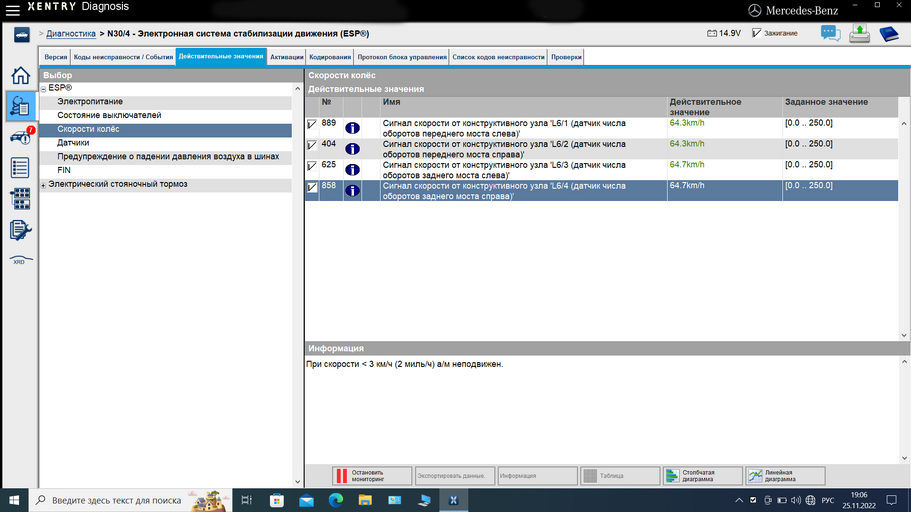The height and width of the screenshot is (512, 911).
Task: Click the Информация button
Action: tap(537, 475)
